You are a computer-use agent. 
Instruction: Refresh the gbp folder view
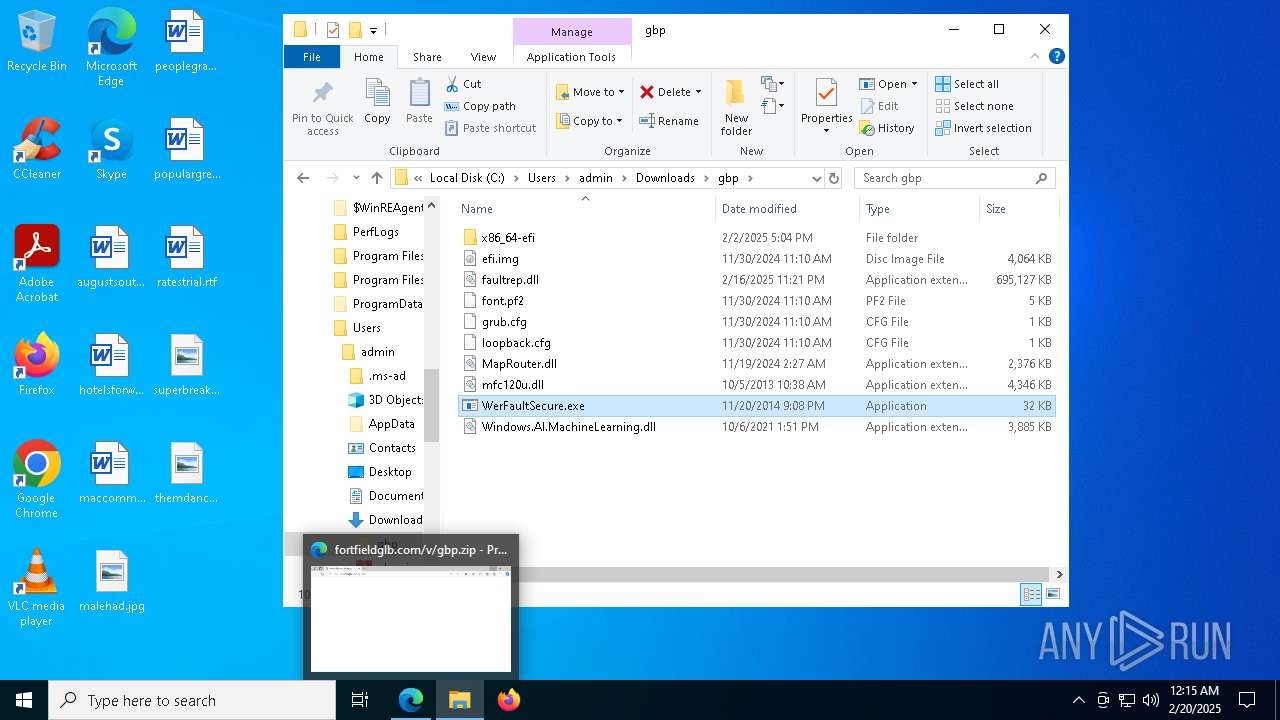[x=834, y=178]
